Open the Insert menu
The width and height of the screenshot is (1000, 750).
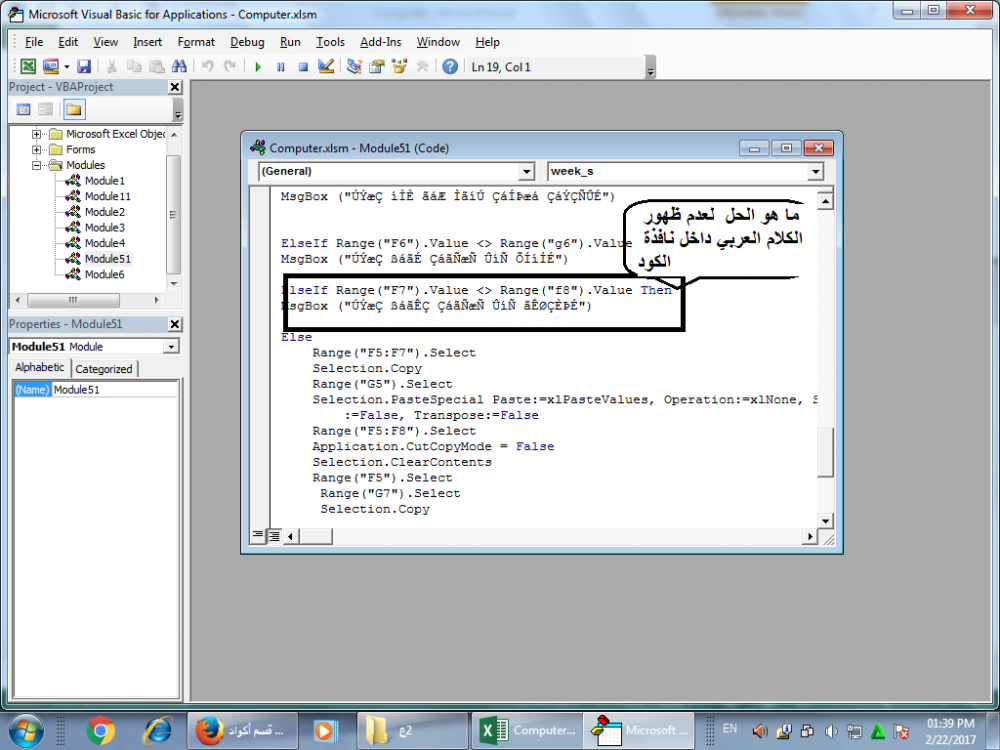pos(147,42)
